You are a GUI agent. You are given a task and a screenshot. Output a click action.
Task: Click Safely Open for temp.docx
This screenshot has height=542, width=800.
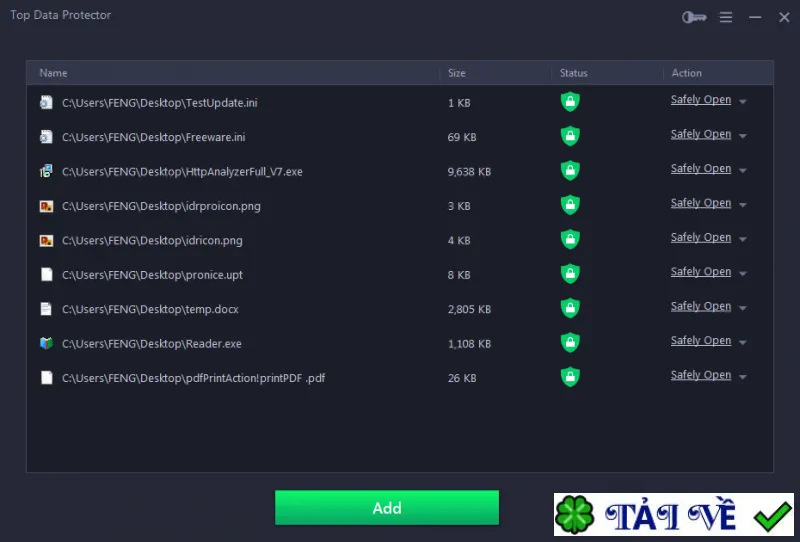(701, 306)
